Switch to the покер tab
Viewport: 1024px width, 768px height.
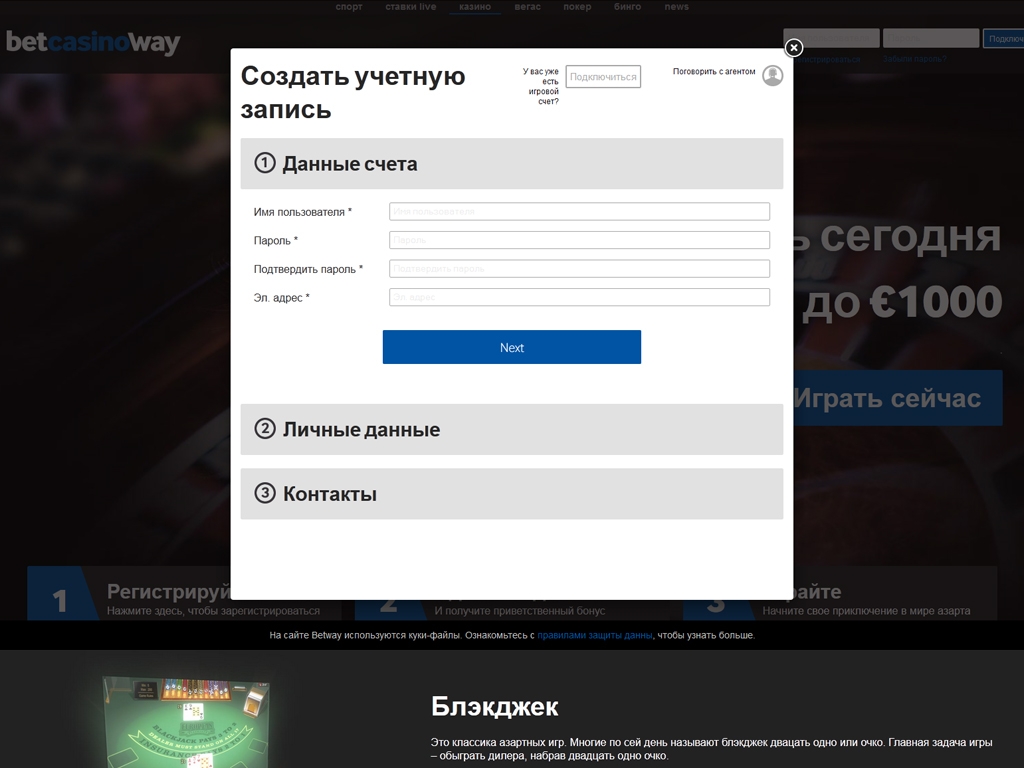(x=577, y=7)
